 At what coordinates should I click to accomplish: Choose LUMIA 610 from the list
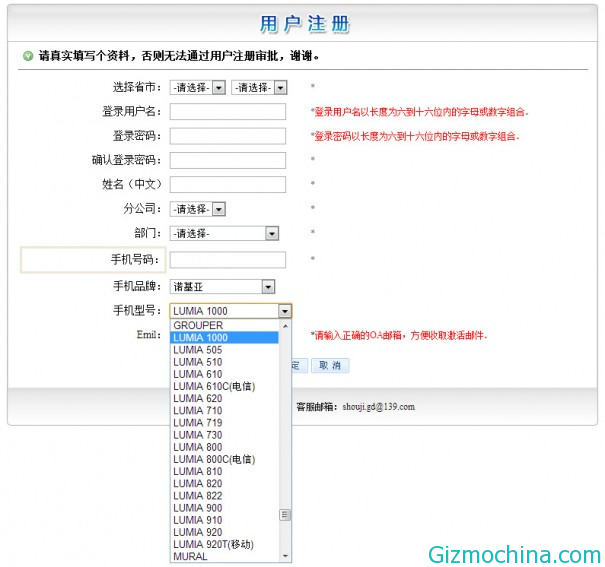pyautogui.click(x=224, y=374)
